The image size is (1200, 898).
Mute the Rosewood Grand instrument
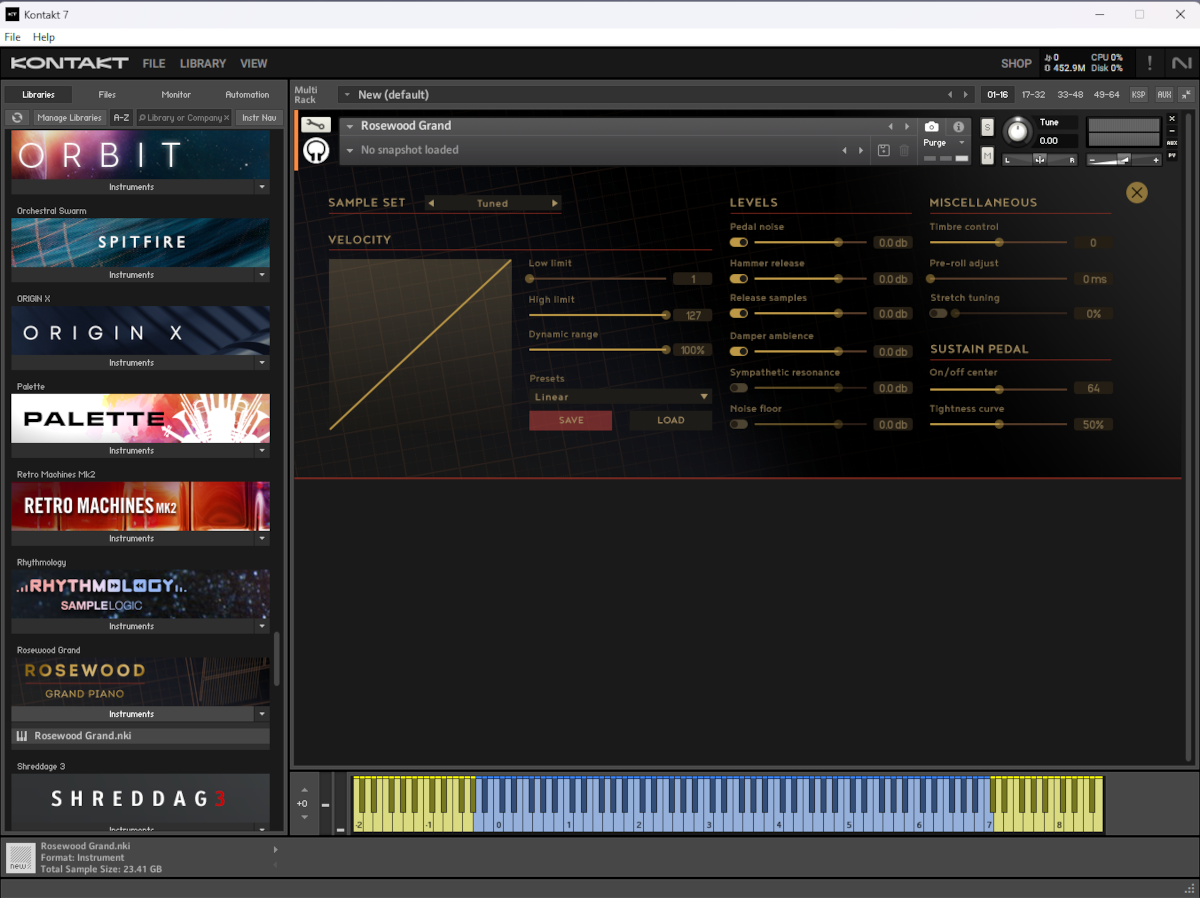pos(987,155)
